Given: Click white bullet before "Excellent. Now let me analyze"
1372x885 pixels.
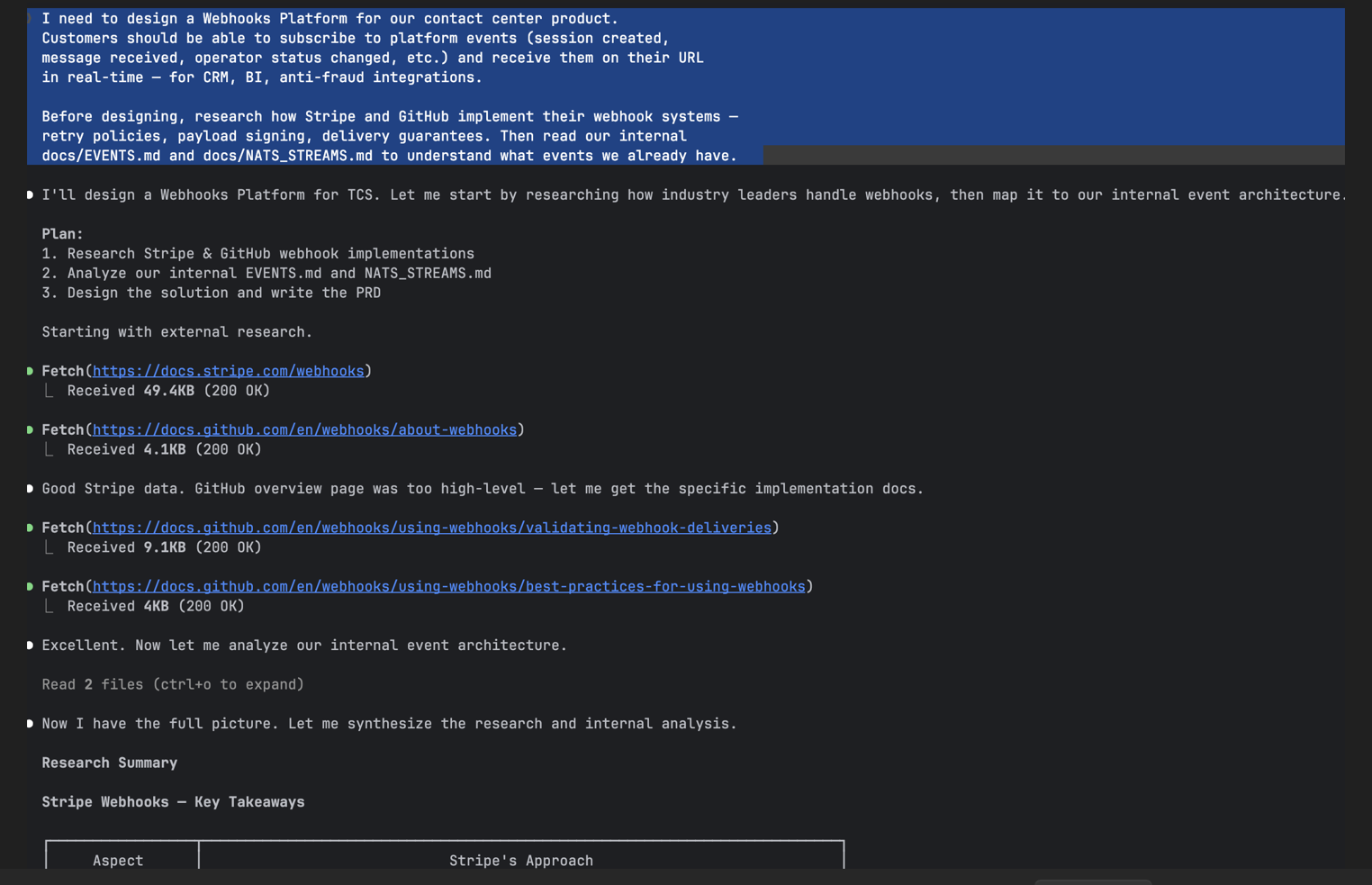Looking at the screenshot, I should coord(30,646).
